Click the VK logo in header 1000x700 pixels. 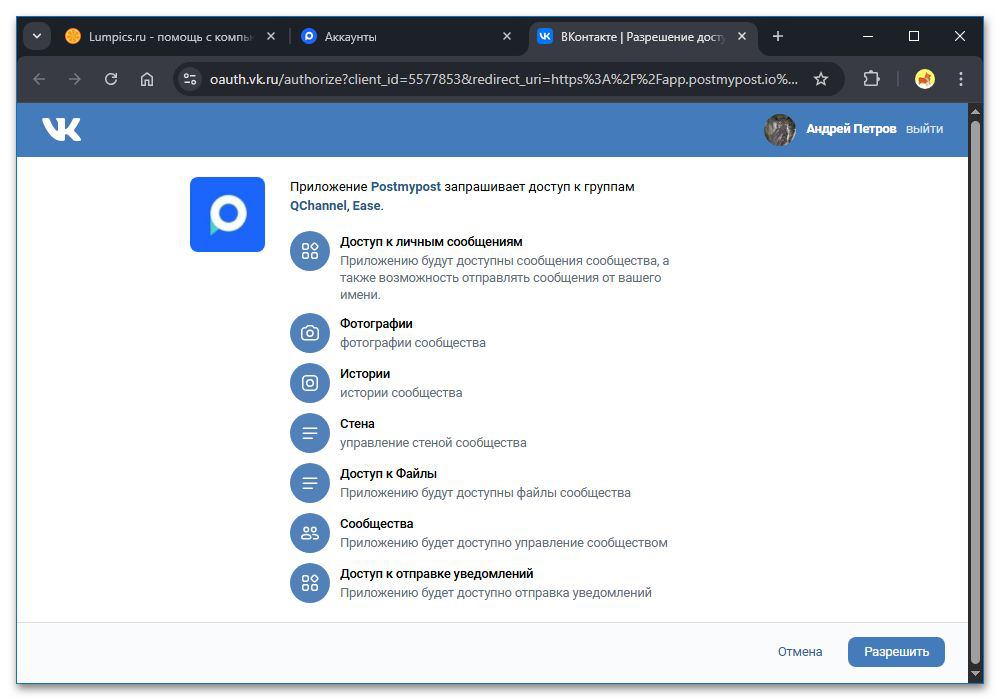(x=61, y=129)
